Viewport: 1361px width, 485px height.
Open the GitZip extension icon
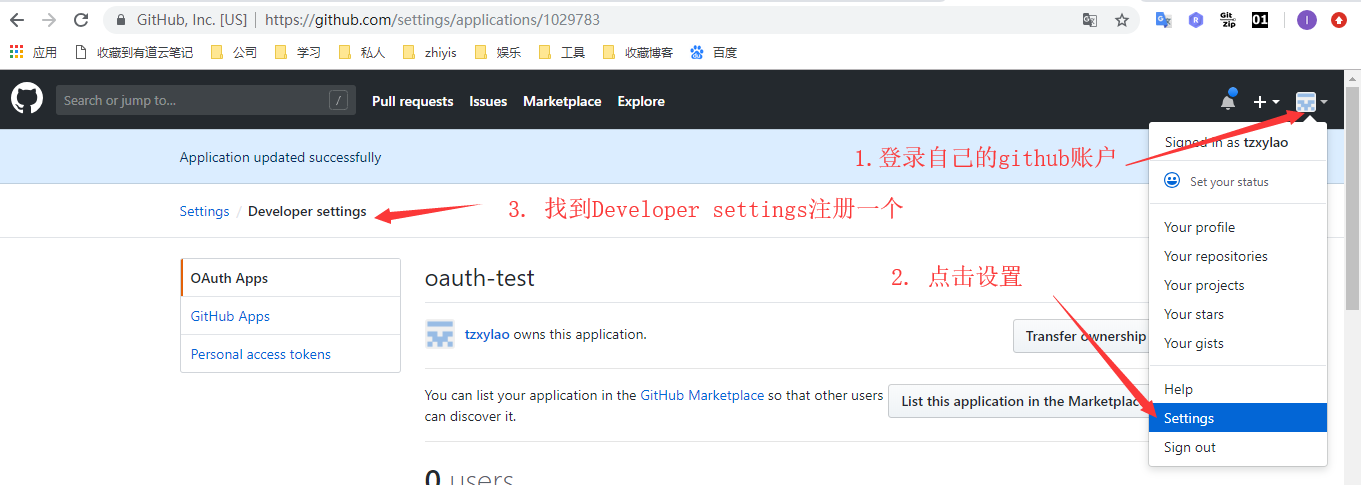(1228, 20)
